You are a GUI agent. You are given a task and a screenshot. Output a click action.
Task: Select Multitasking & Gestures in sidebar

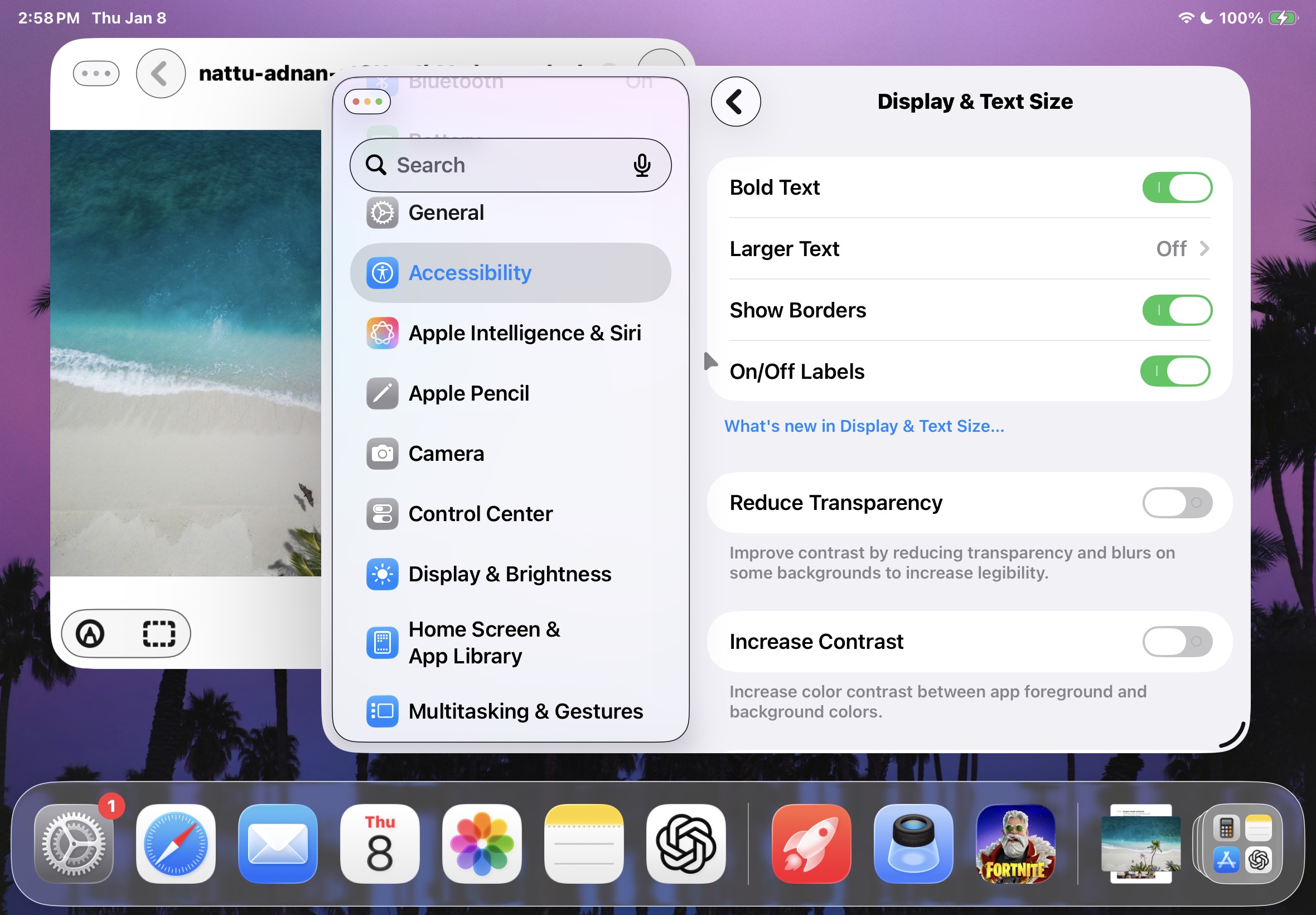(x=525, y=711)
